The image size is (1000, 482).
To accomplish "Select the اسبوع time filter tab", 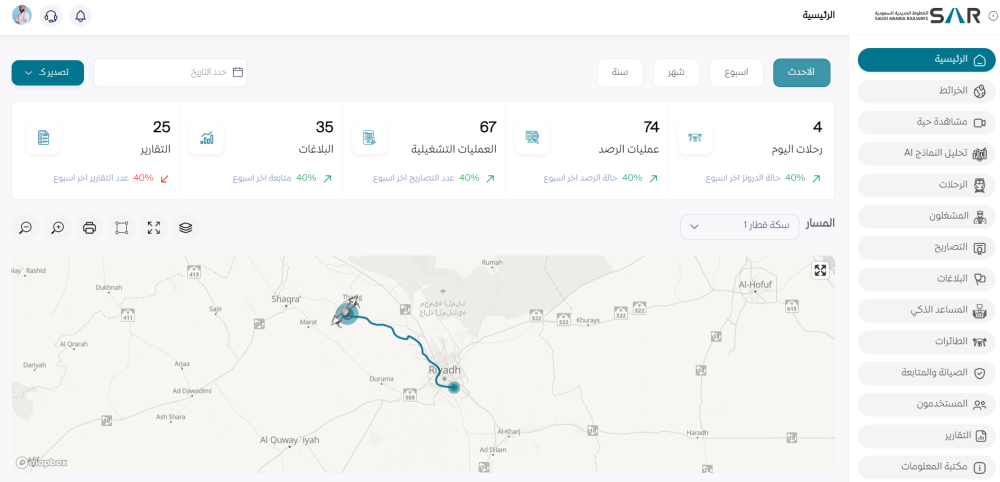I will [736, 73].
